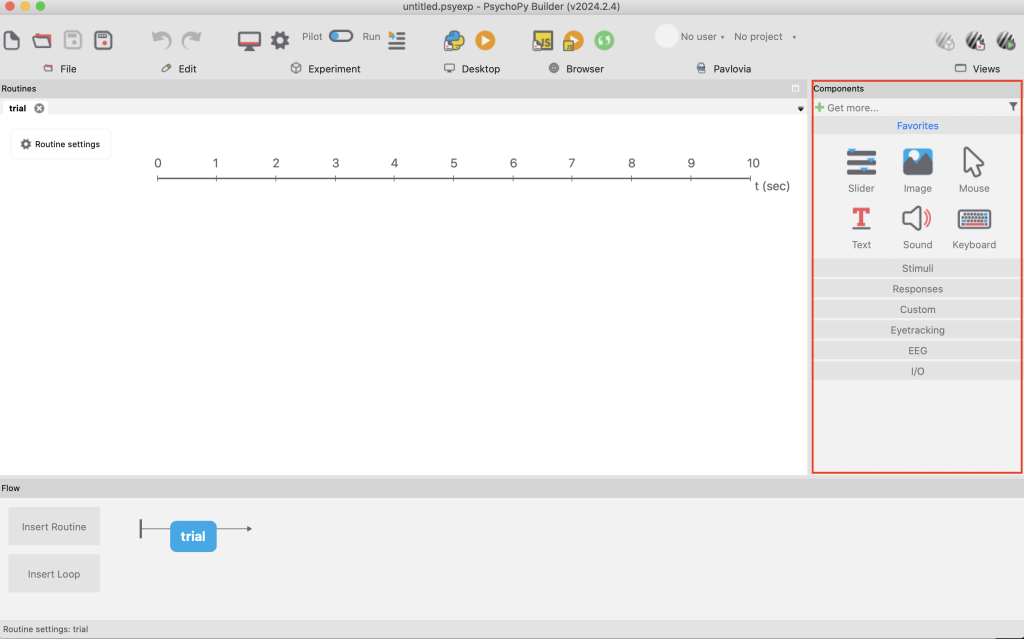1024x639 pixels.
Task: Compile experiment to Python script
Action: (454, 40)
